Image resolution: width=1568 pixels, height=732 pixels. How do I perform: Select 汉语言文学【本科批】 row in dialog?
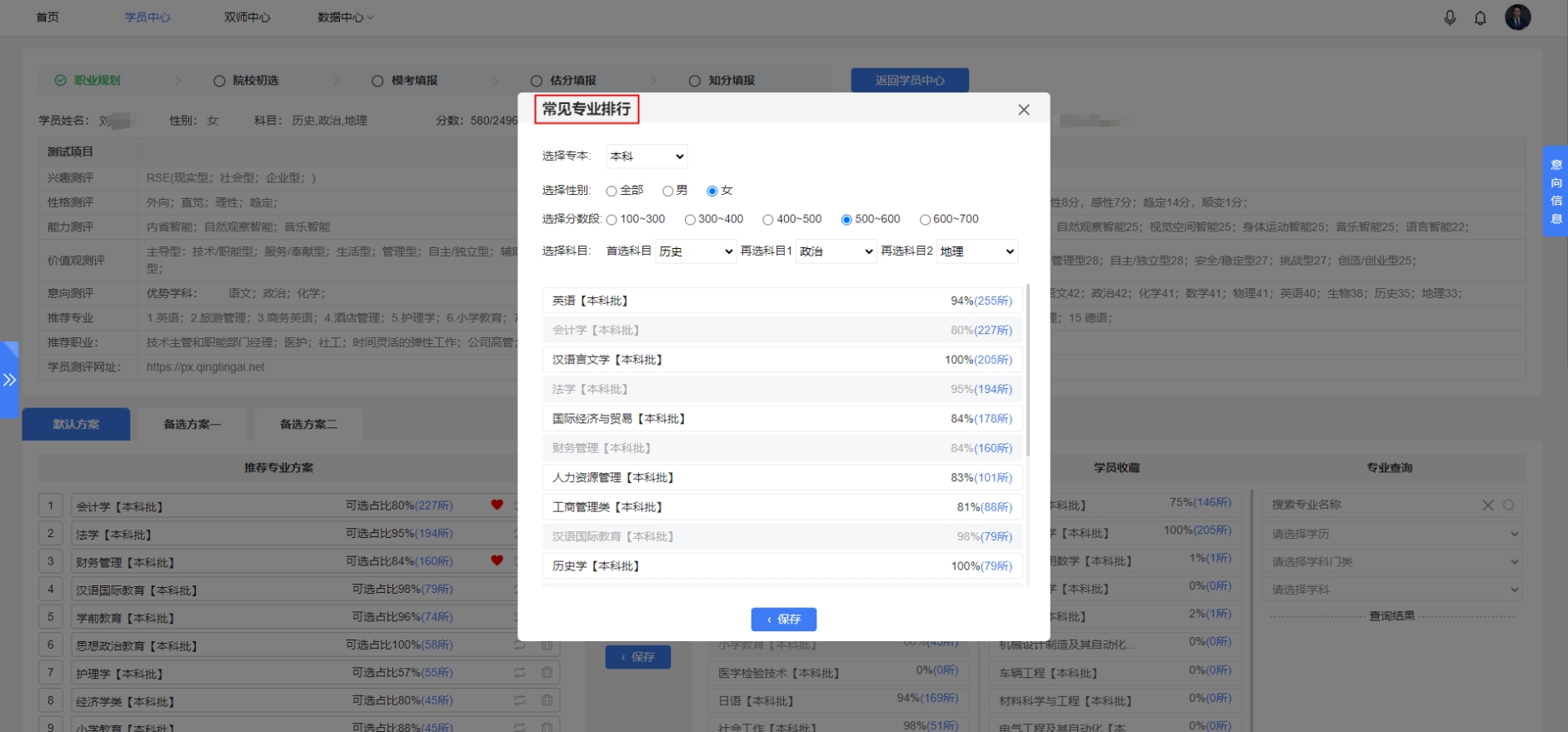click(x=782, y=360)
